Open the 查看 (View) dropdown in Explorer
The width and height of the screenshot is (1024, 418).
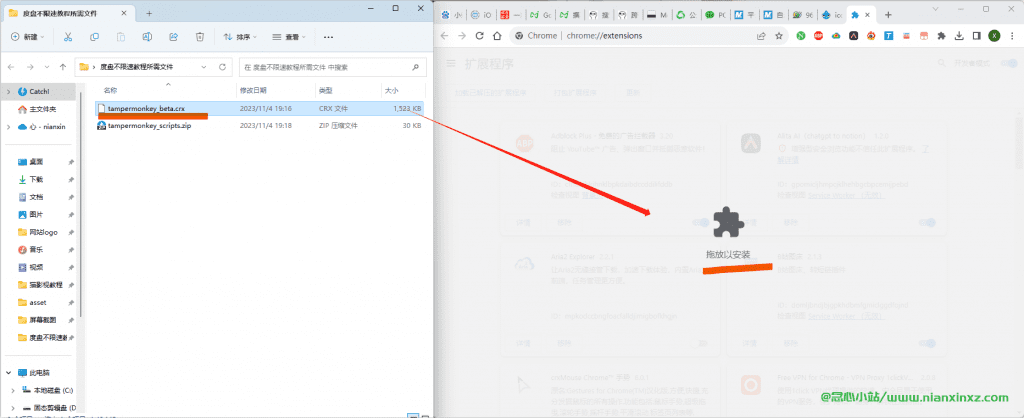coord(289,37)
